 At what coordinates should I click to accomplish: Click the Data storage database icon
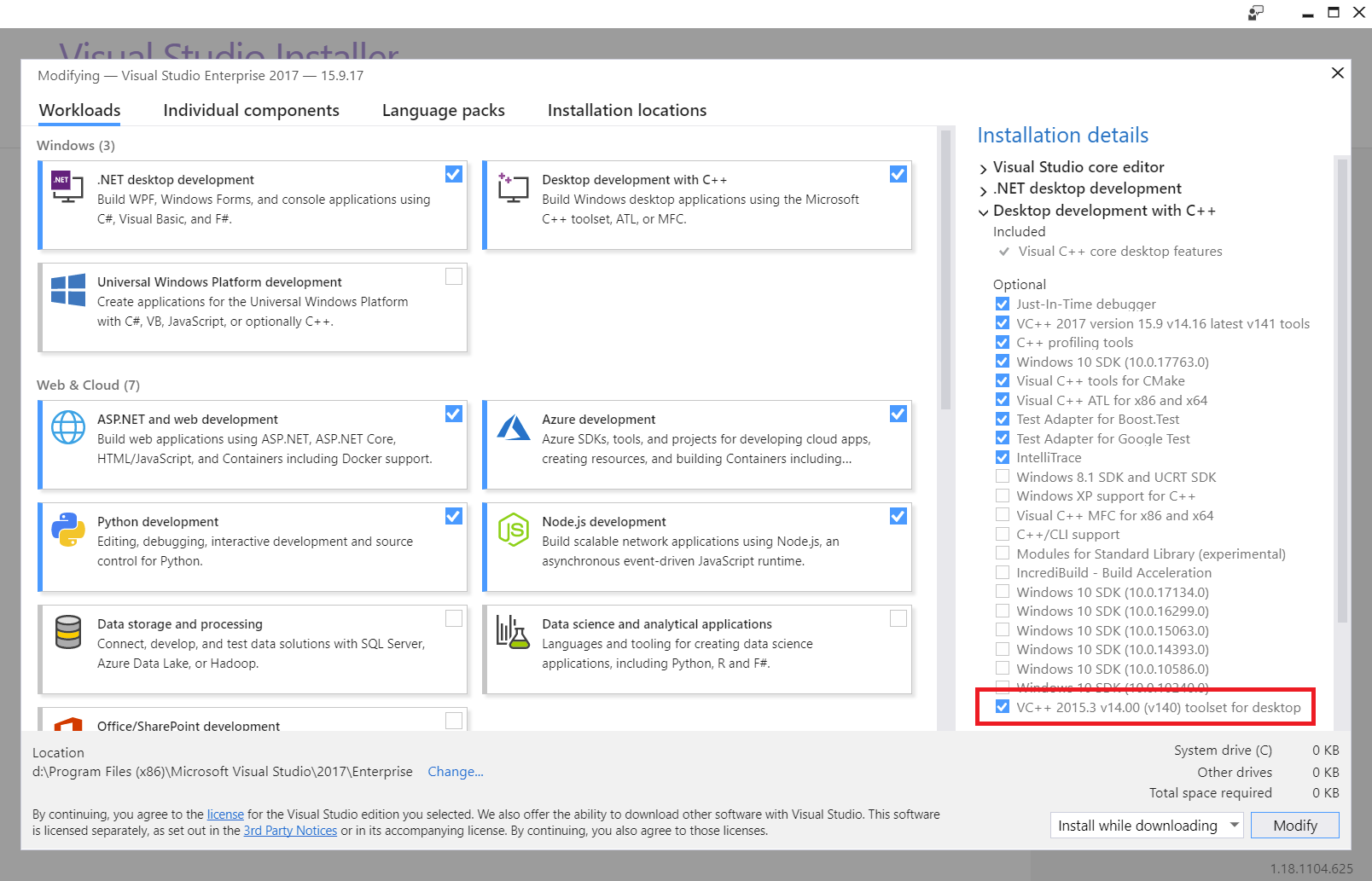pos(68,632)
